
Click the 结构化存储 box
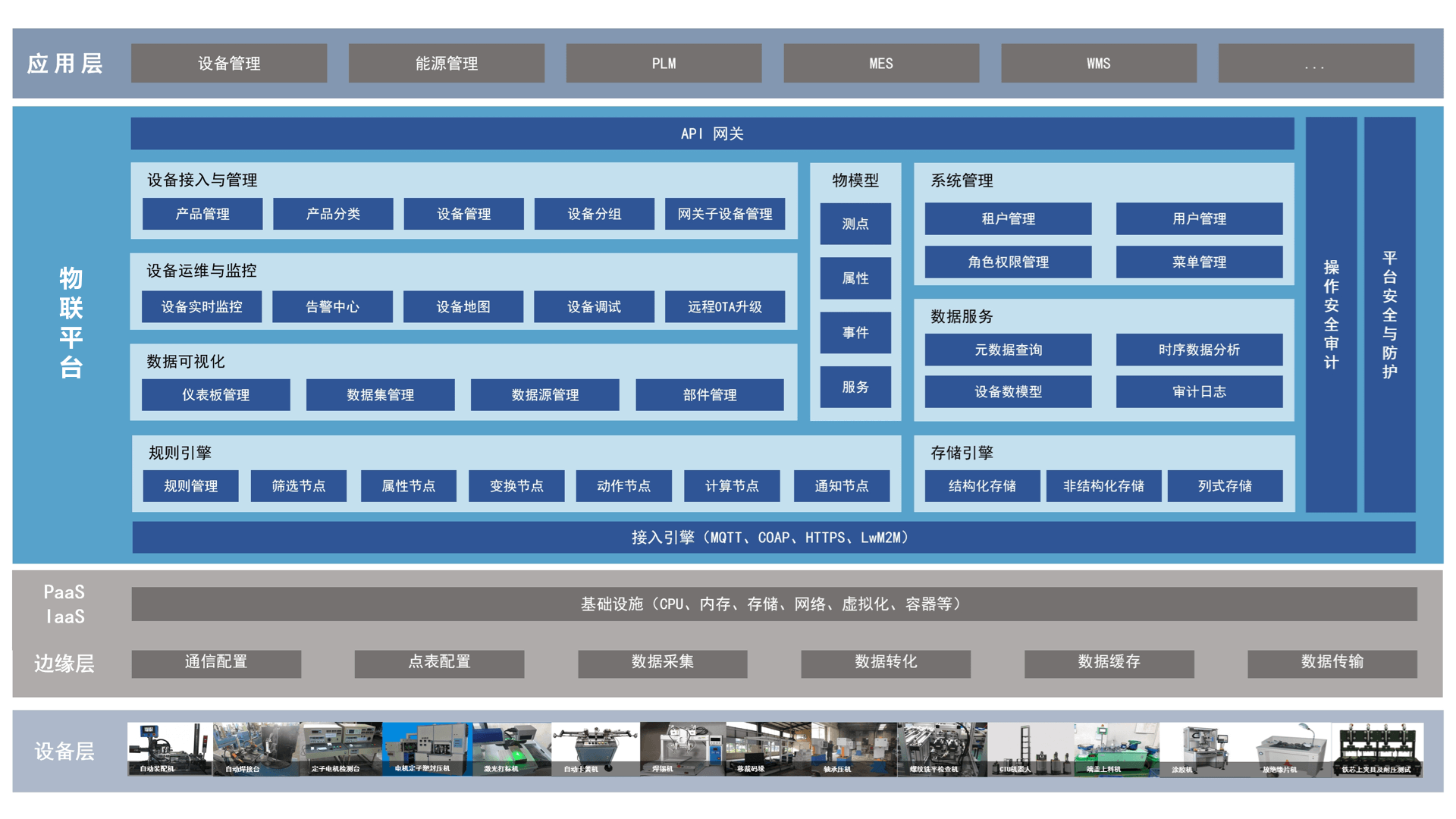point(982,485)
